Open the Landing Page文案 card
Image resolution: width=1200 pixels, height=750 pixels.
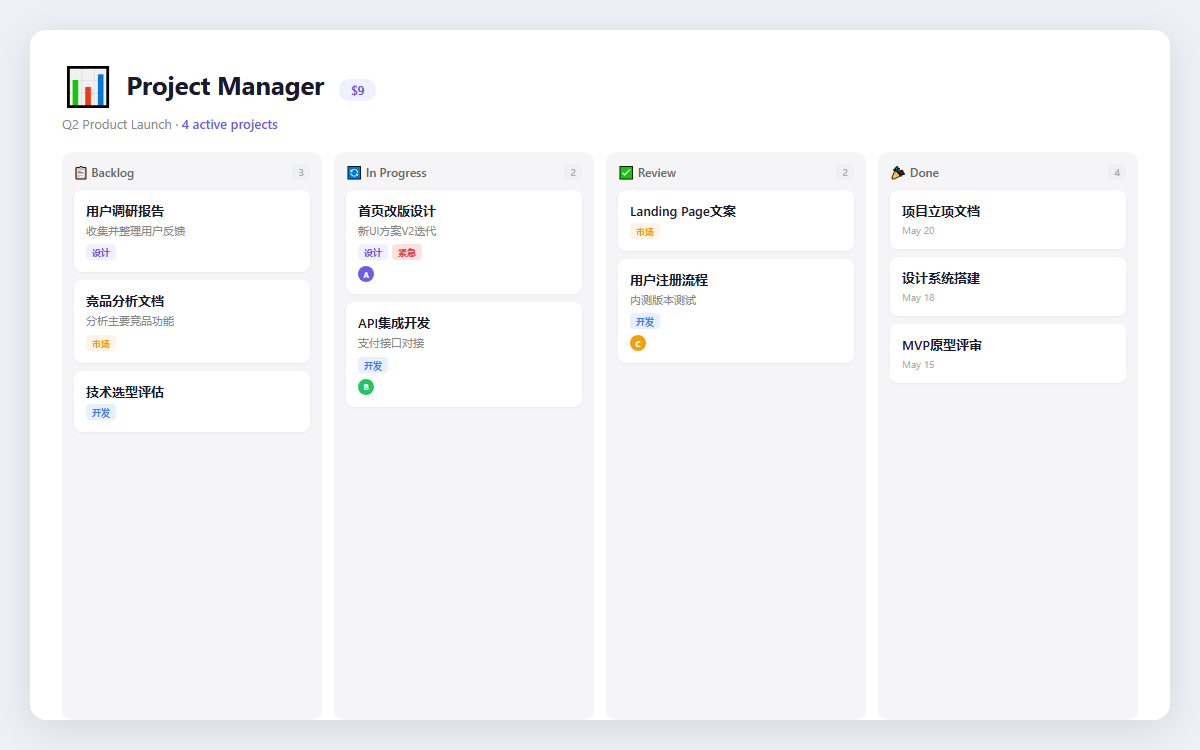736,220
